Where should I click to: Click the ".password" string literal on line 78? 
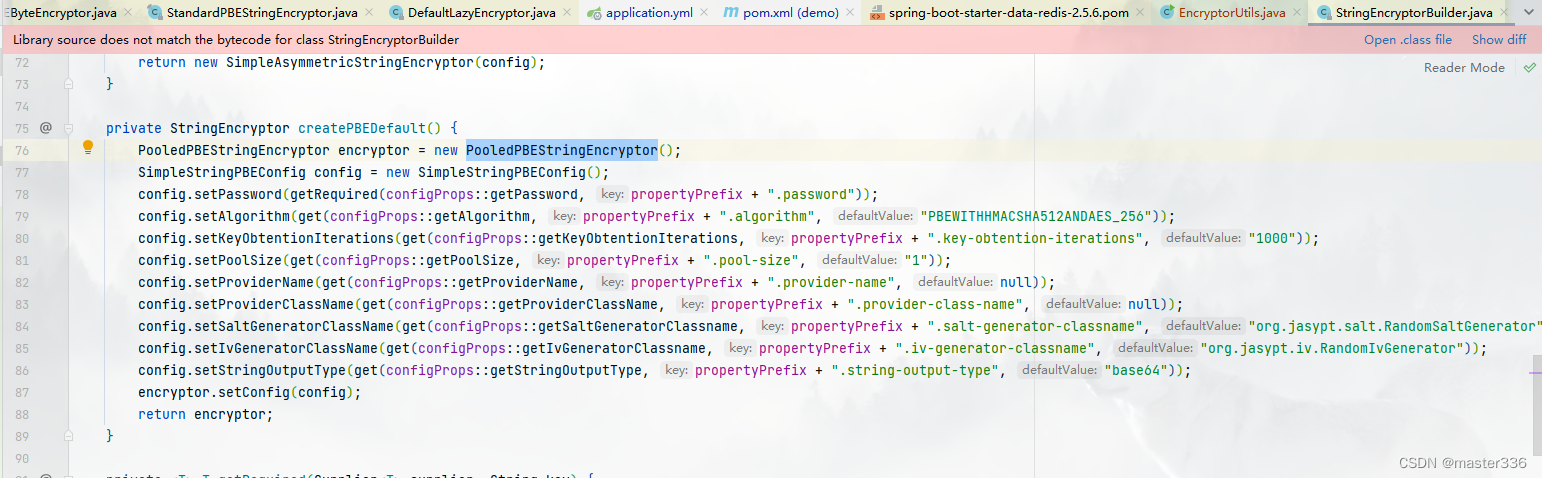coord(807,194)
